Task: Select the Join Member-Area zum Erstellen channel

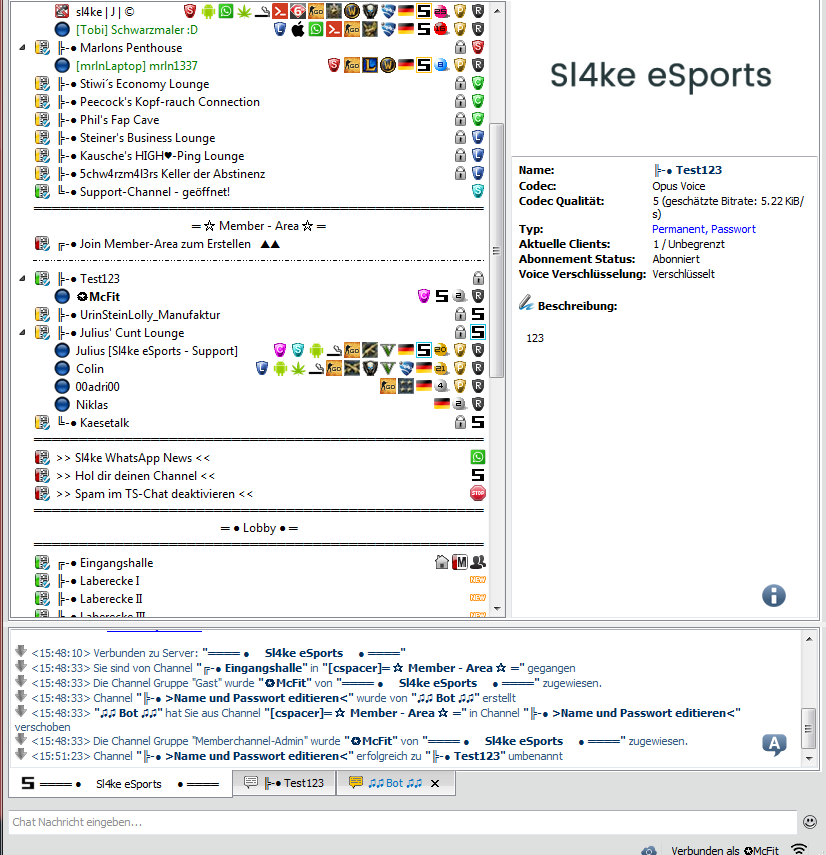Action: point(165,244)
